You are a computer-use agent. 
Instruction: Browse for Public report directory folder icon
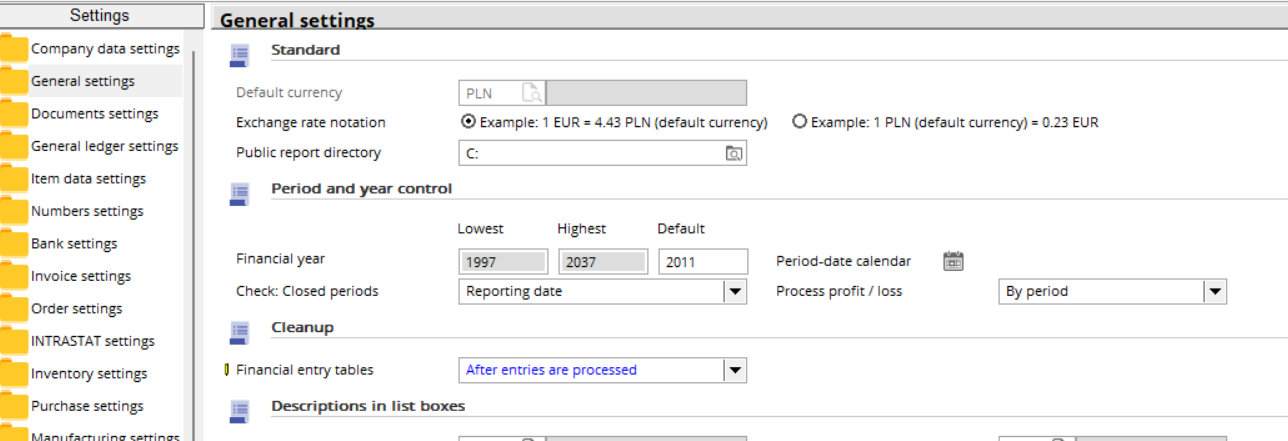pyautogui.click(x=734, y=153)
